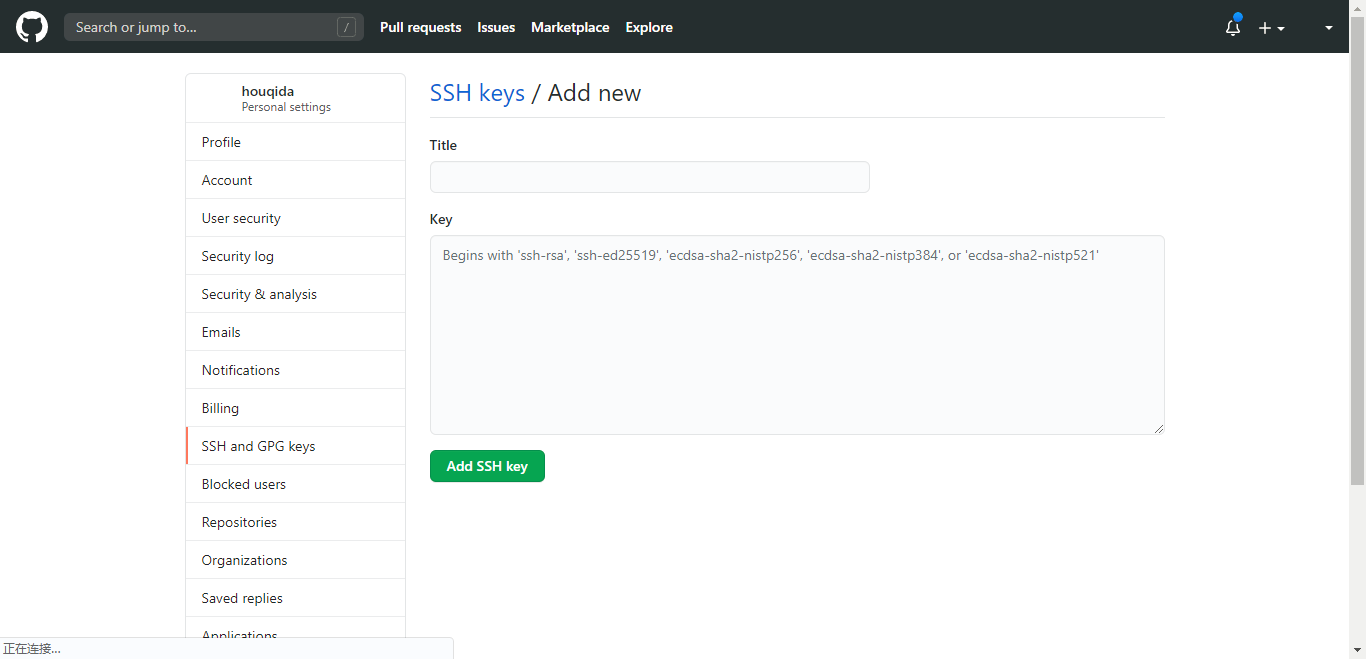Viewport: 1366px width, 659px height.
Task: Click the 'SSH keys' breadcrumb link
Action: 477,93
